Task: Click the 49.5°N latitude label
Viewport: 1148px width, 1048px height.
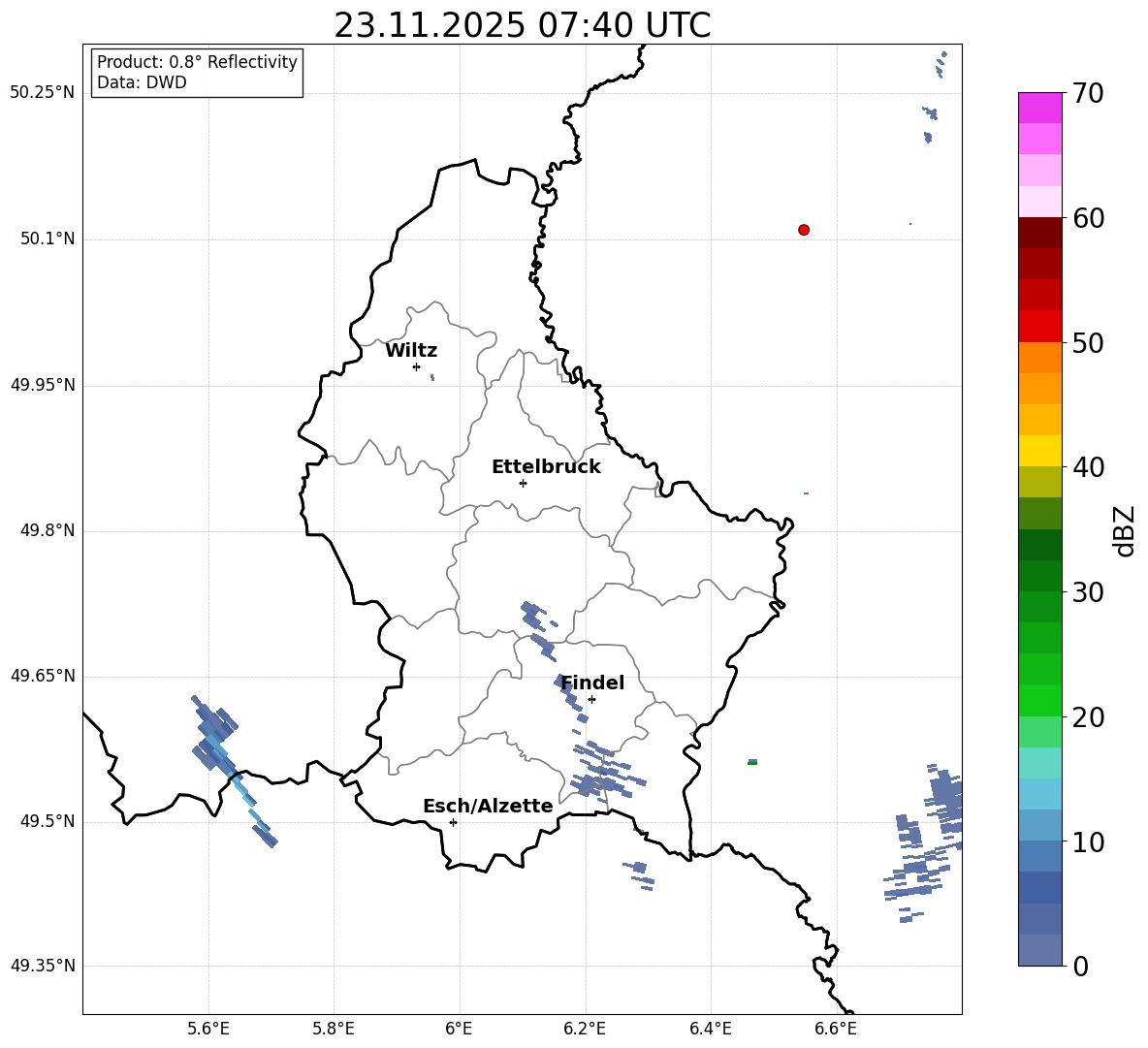Action: [x=48, y=821]
